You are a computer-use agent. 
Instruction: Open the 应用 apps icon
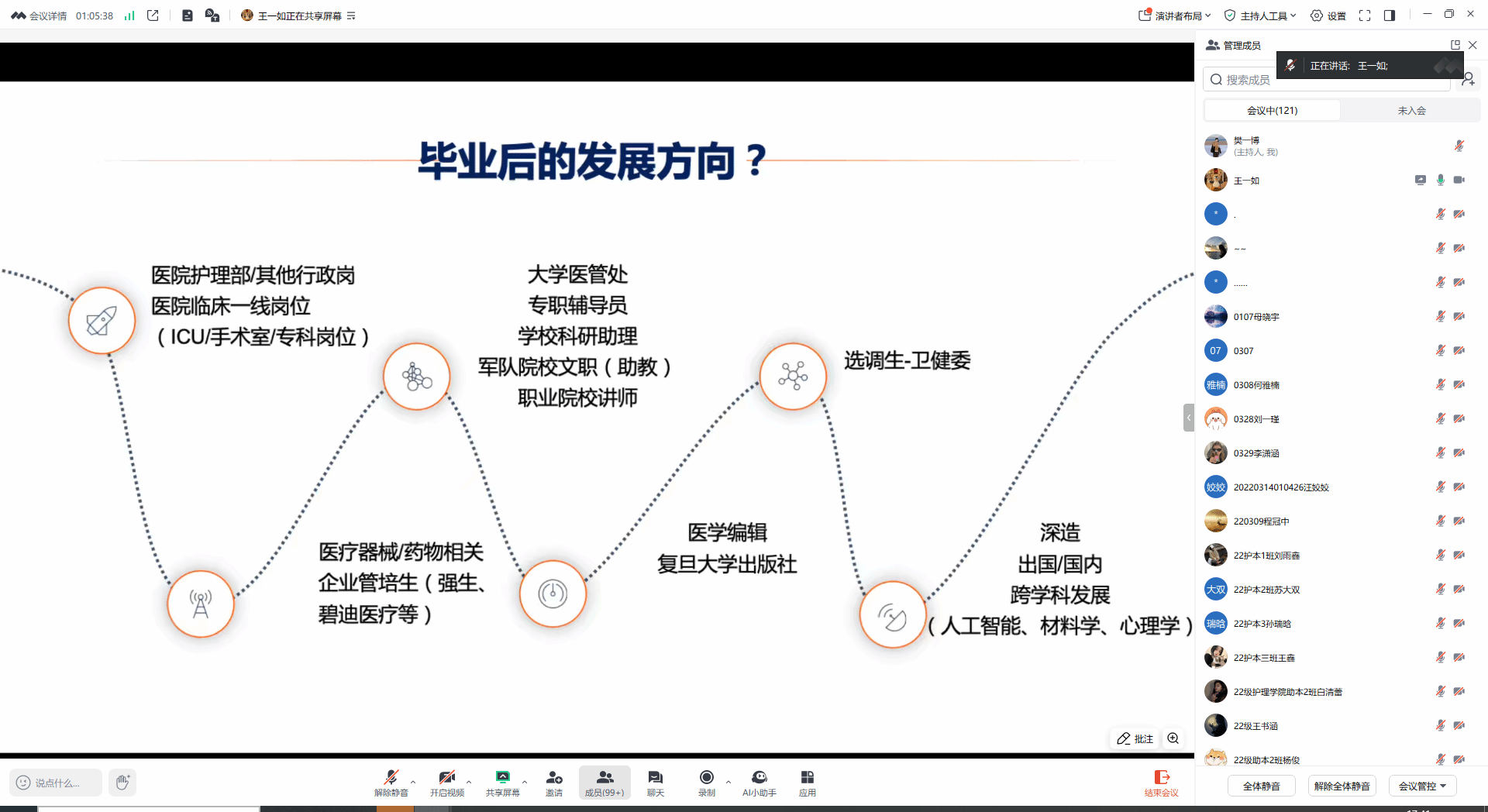coord(807,782)
